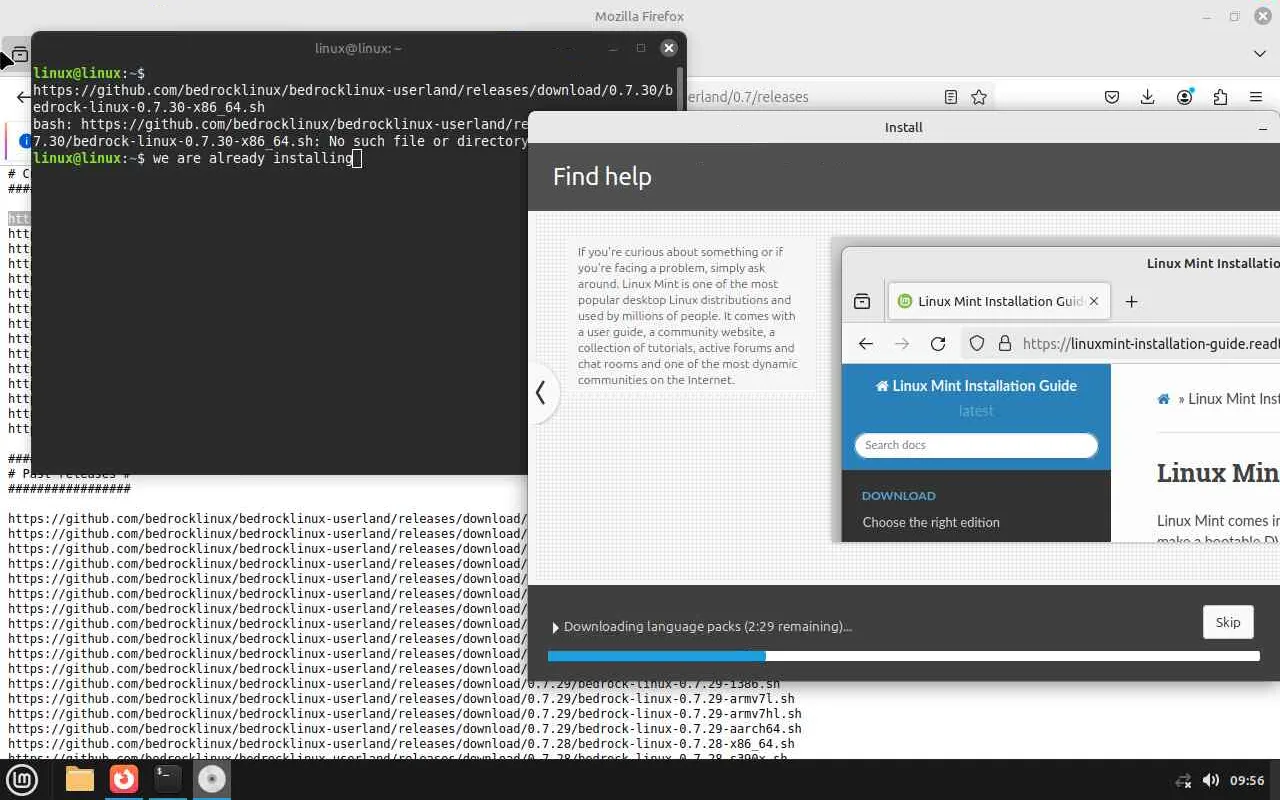Open the Files folder icon in the taskbar

pos(80,780)
